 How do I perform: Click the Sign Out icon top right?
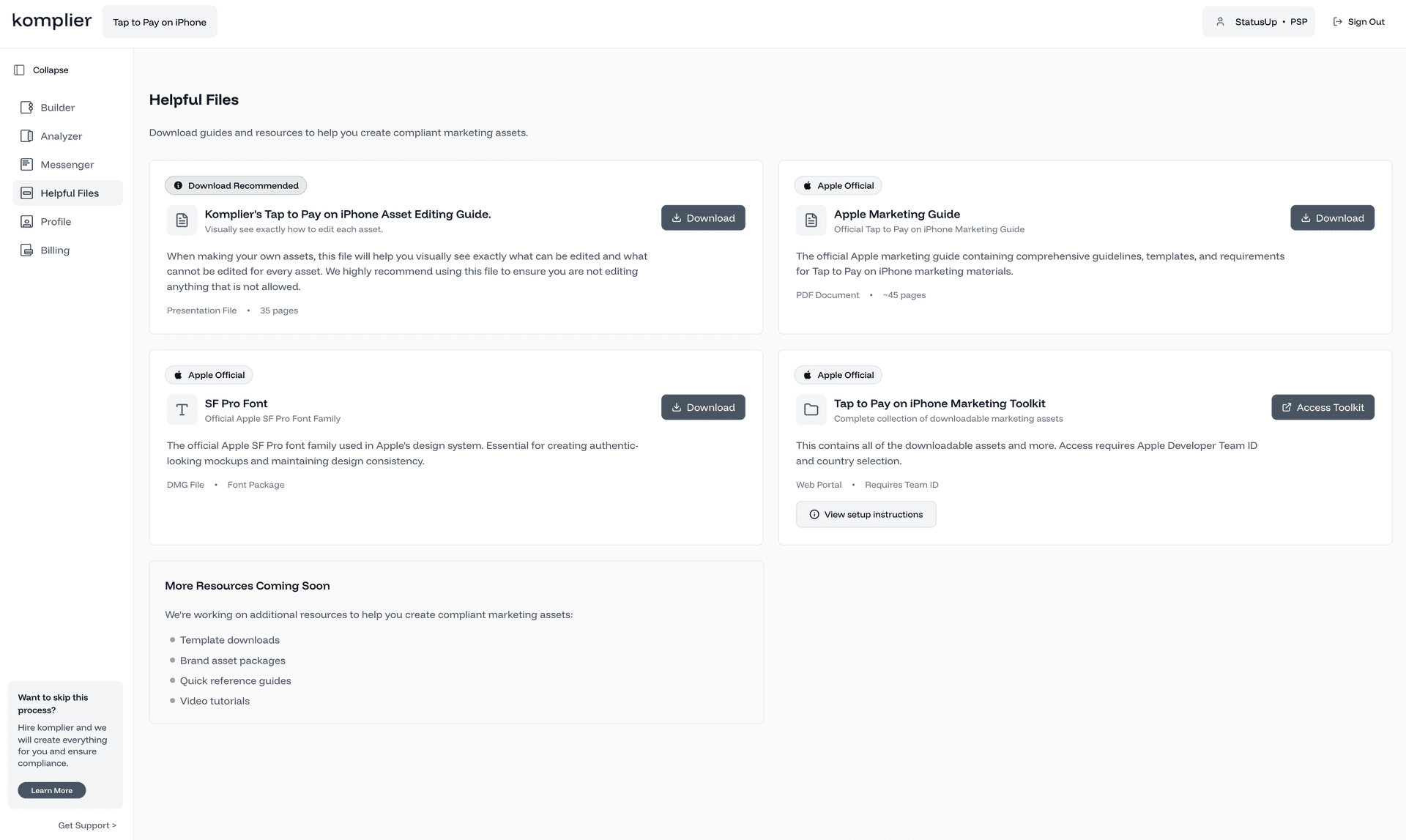1338,21
